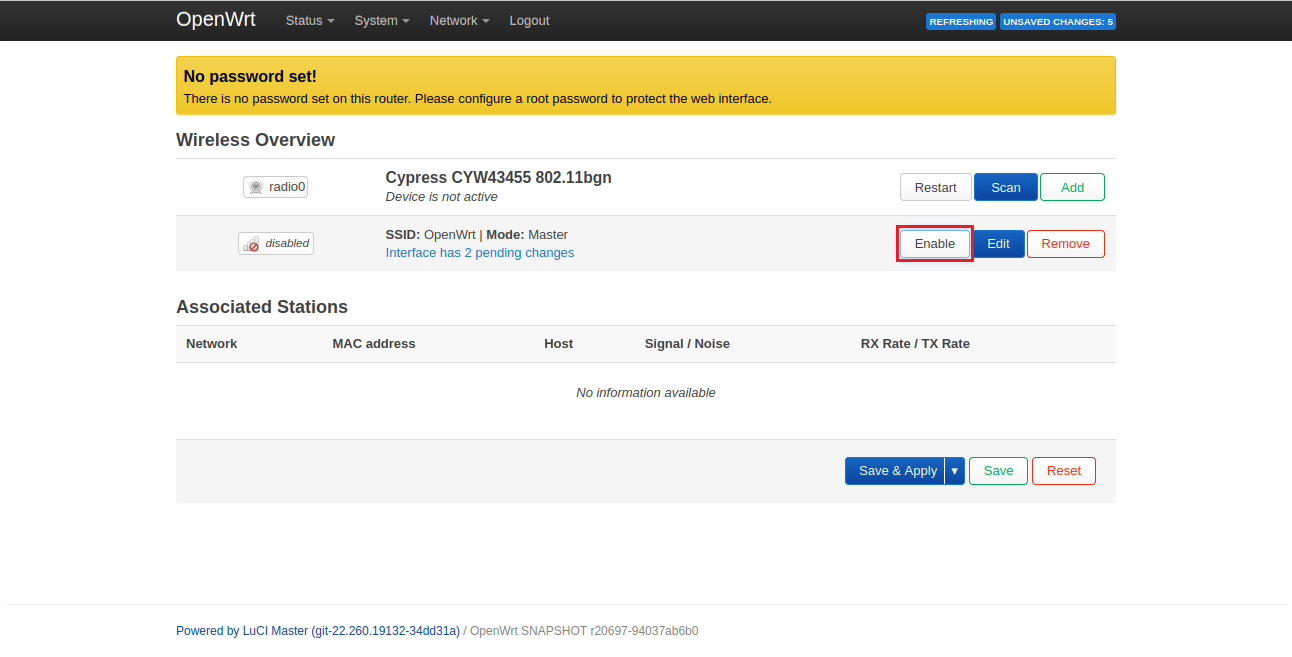Open the Network menu
The height and width of the screenshot is (657, 1292).
point(459,20)
